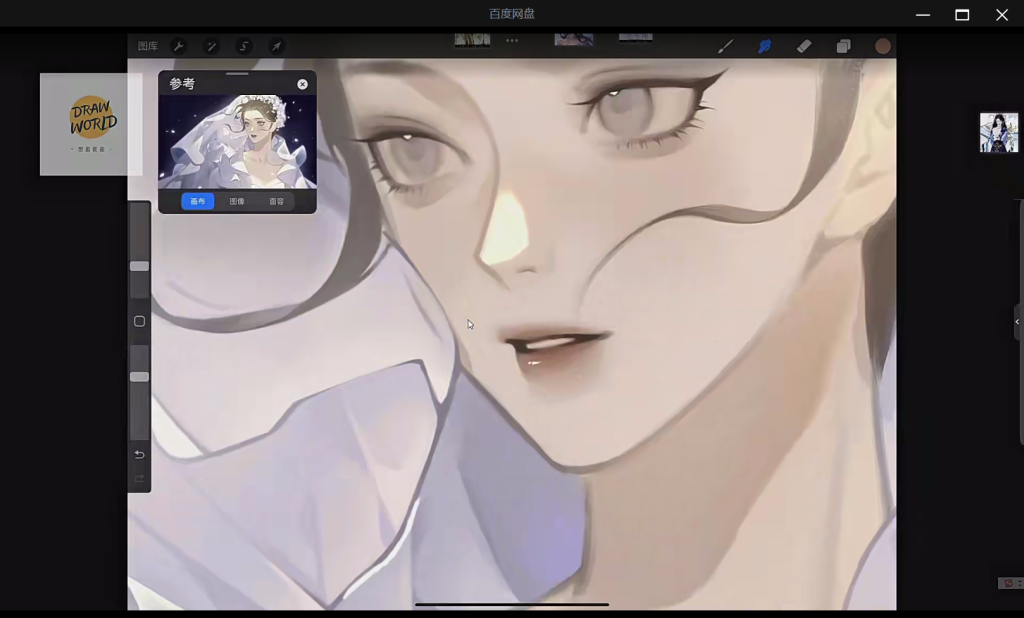Image resolution: width=1024 pixels, height=618 pixels.
Task: Select the Eraser tool
Action: (x=804, y=46)
